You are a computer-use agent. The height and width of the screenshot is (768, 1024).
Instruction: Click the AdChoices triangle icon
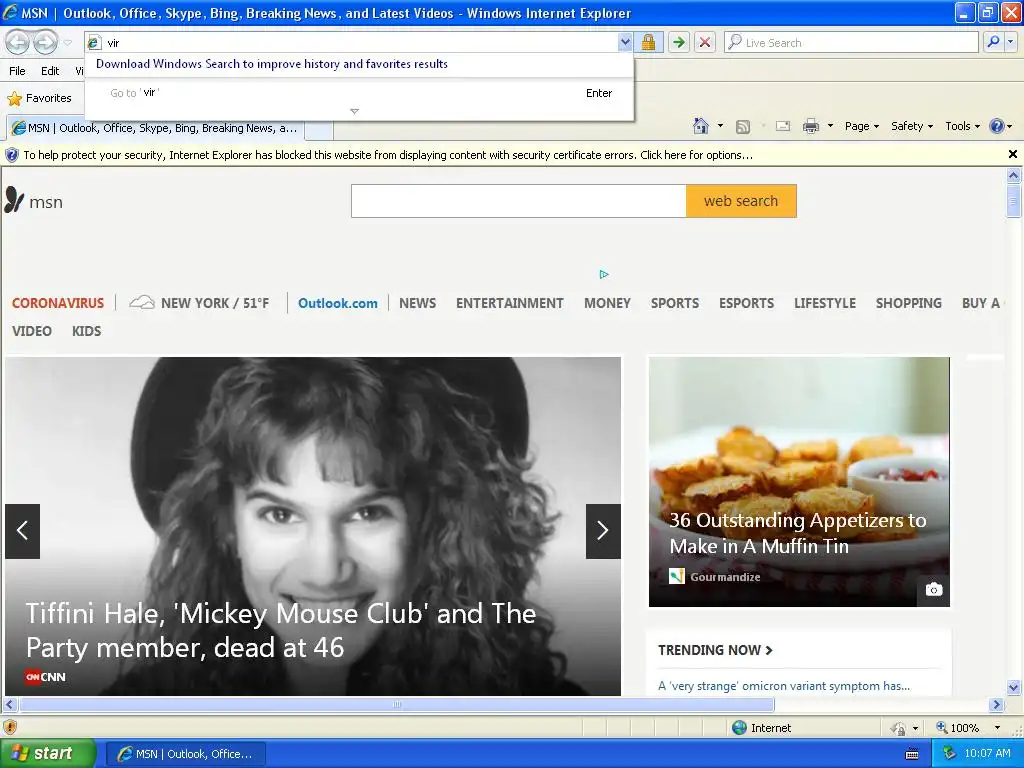point(604,274)
